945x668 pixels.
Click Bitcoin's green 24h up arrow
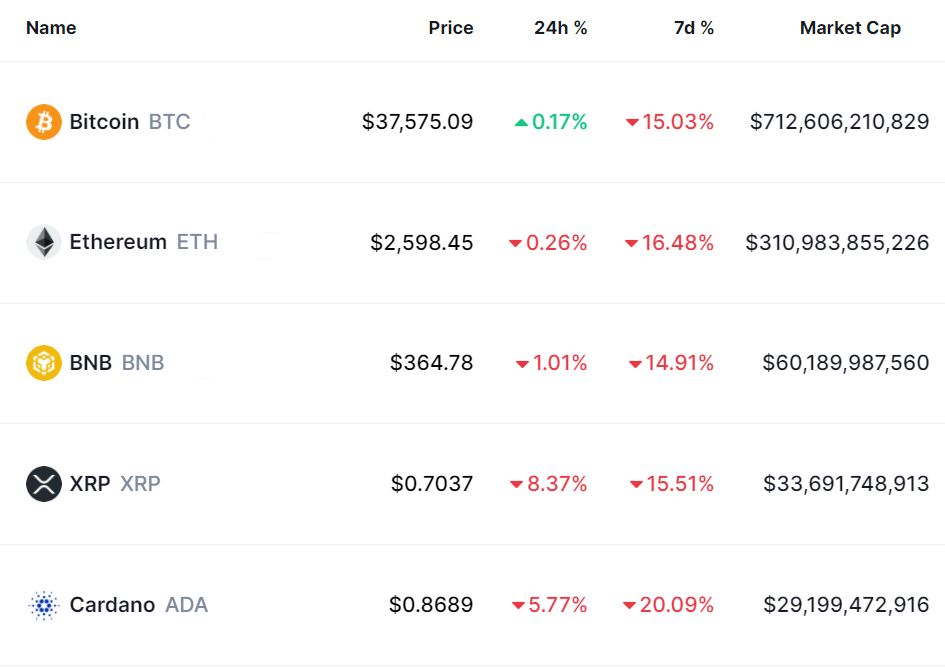(521, 123)
